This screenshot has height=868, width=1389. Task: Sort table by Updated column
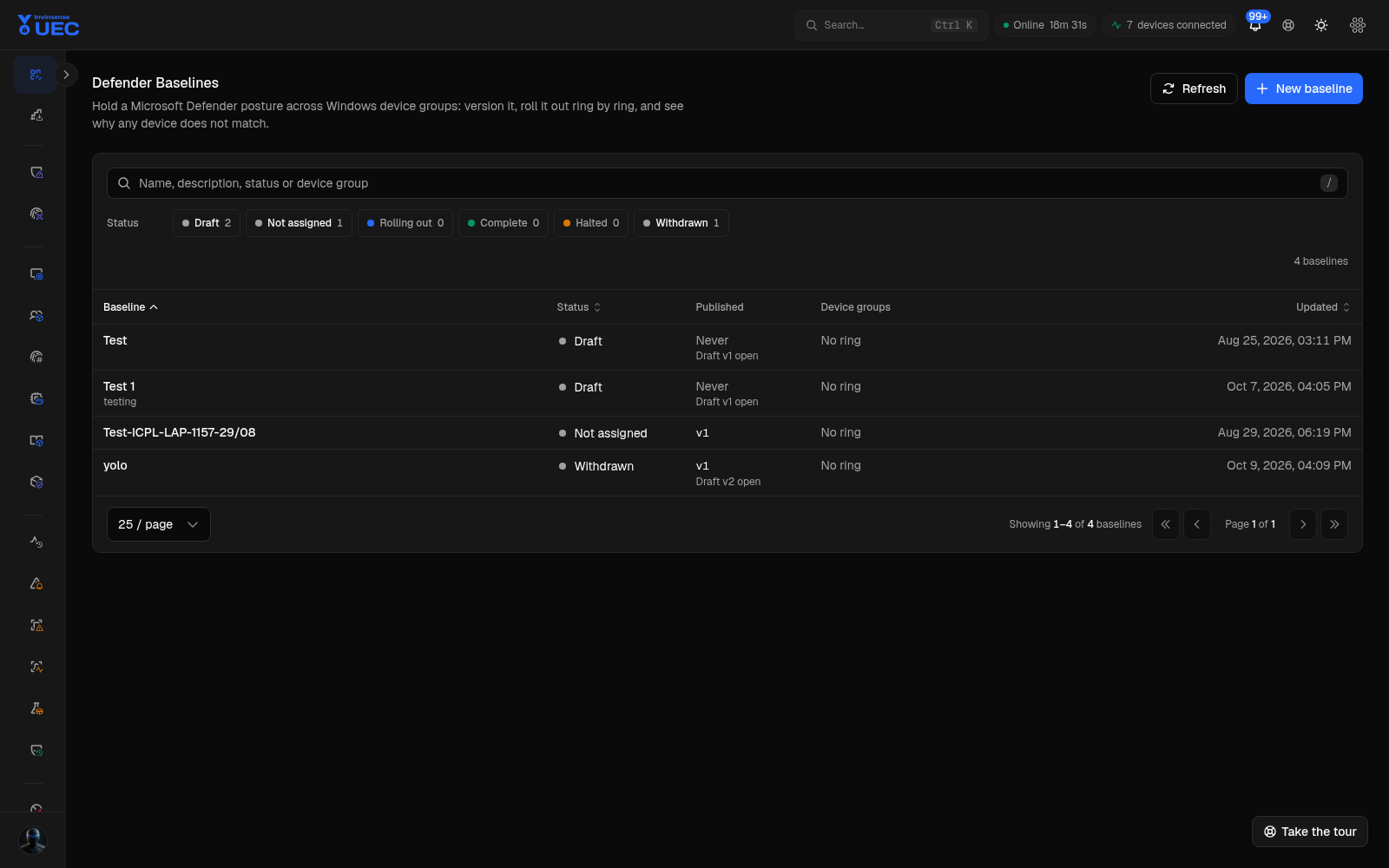point(1323,307)
